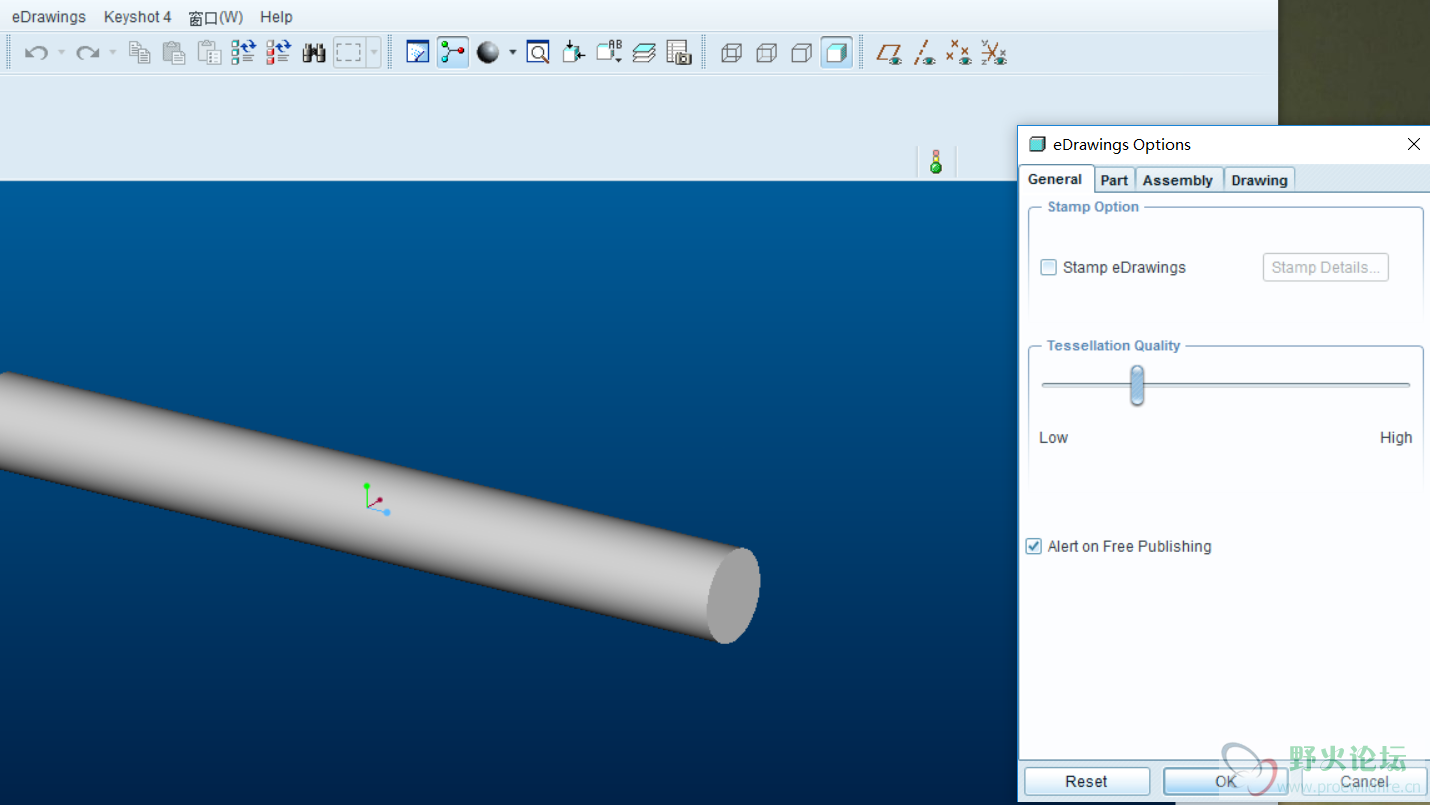
Task: Click the red Regeneration manager icon
Action: click(x=278, y=52)
